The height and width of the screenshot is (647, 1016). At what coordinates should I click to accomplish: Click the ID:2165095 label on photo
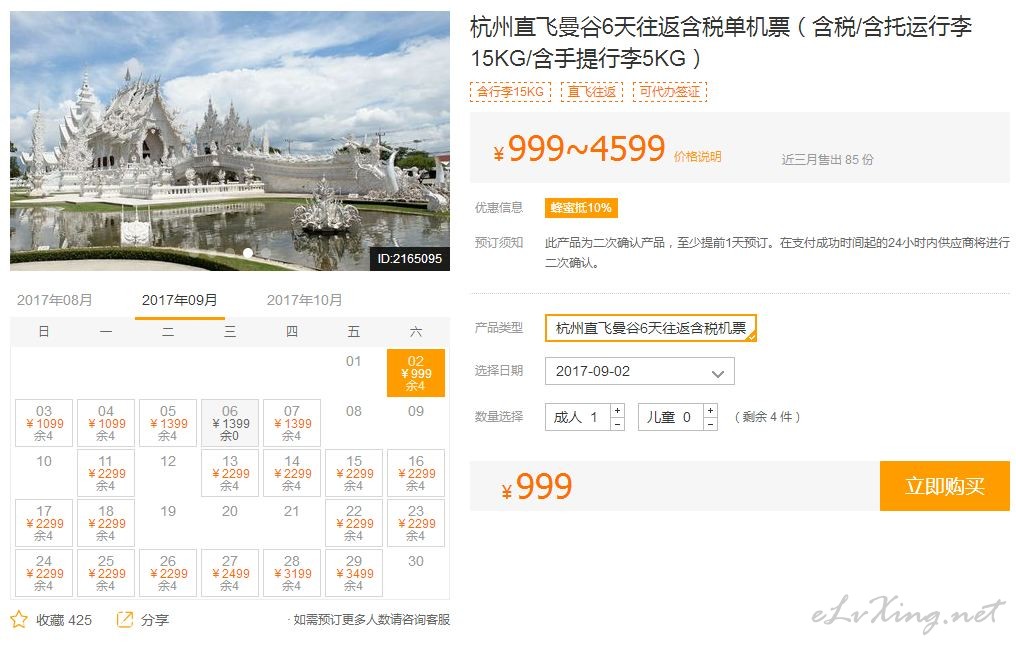[x=410, y=258]
